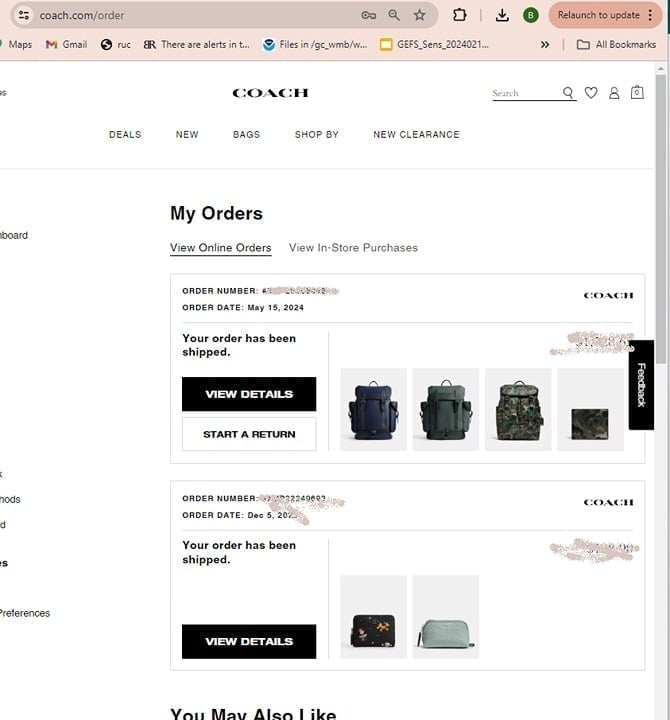670x720 pixels.
Task: Switch to View In-Store Purchases tab
Action: click(353, 248)
